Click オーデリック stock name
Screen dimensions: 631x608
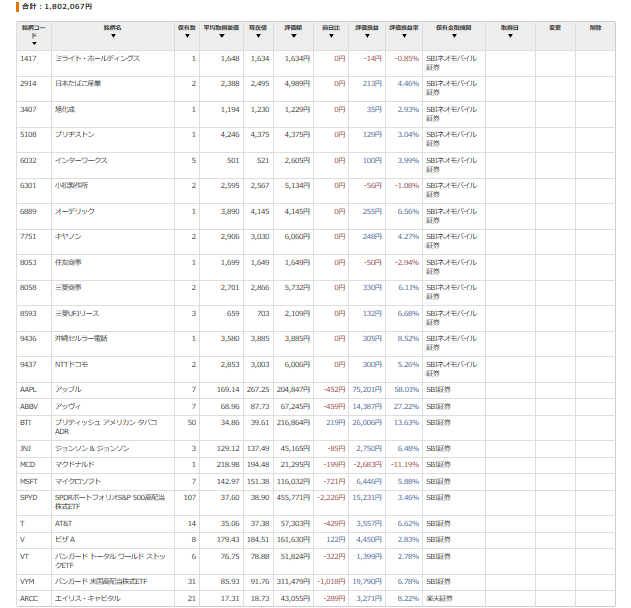click(x=75, y=211)
